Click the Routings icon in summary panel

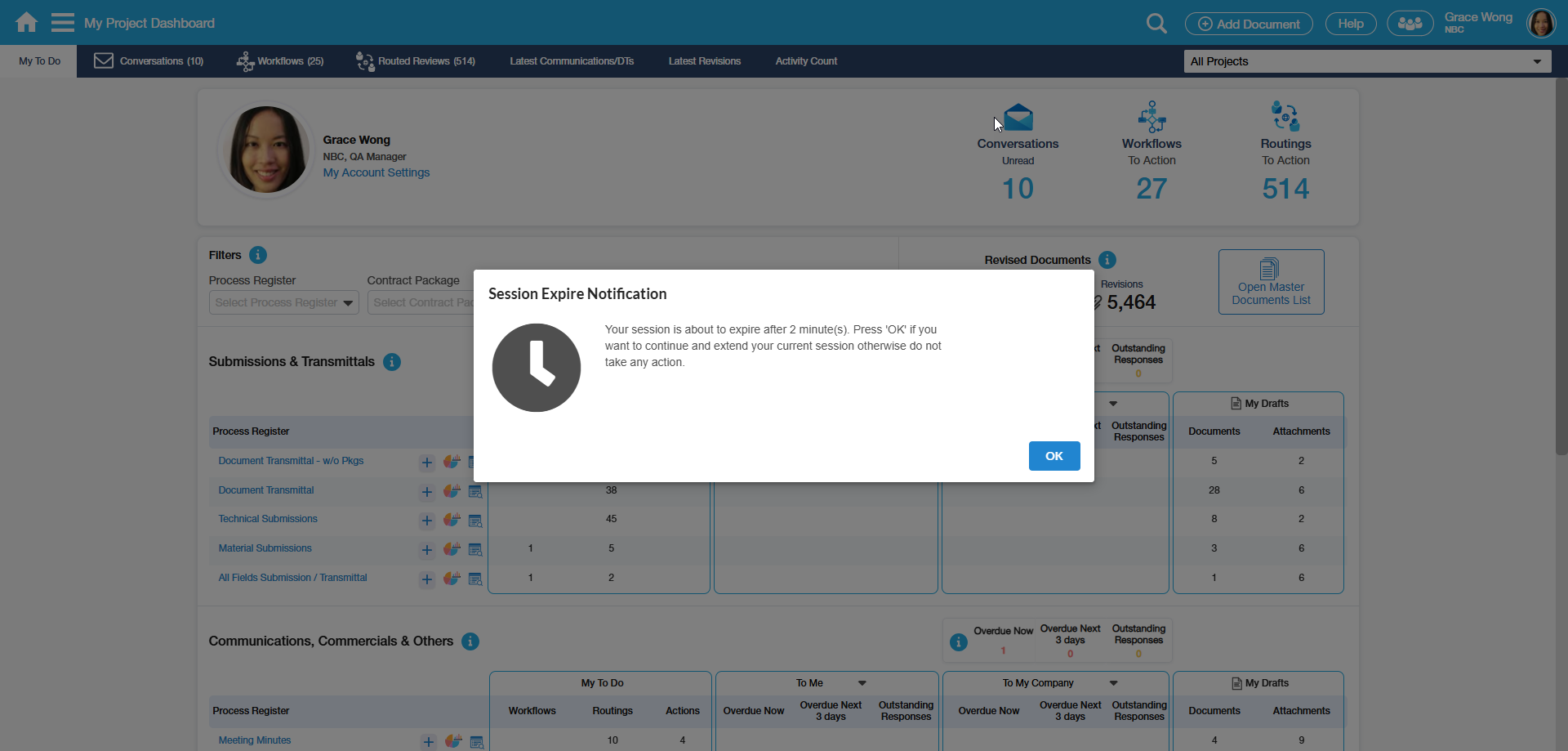pos(1285,117)
